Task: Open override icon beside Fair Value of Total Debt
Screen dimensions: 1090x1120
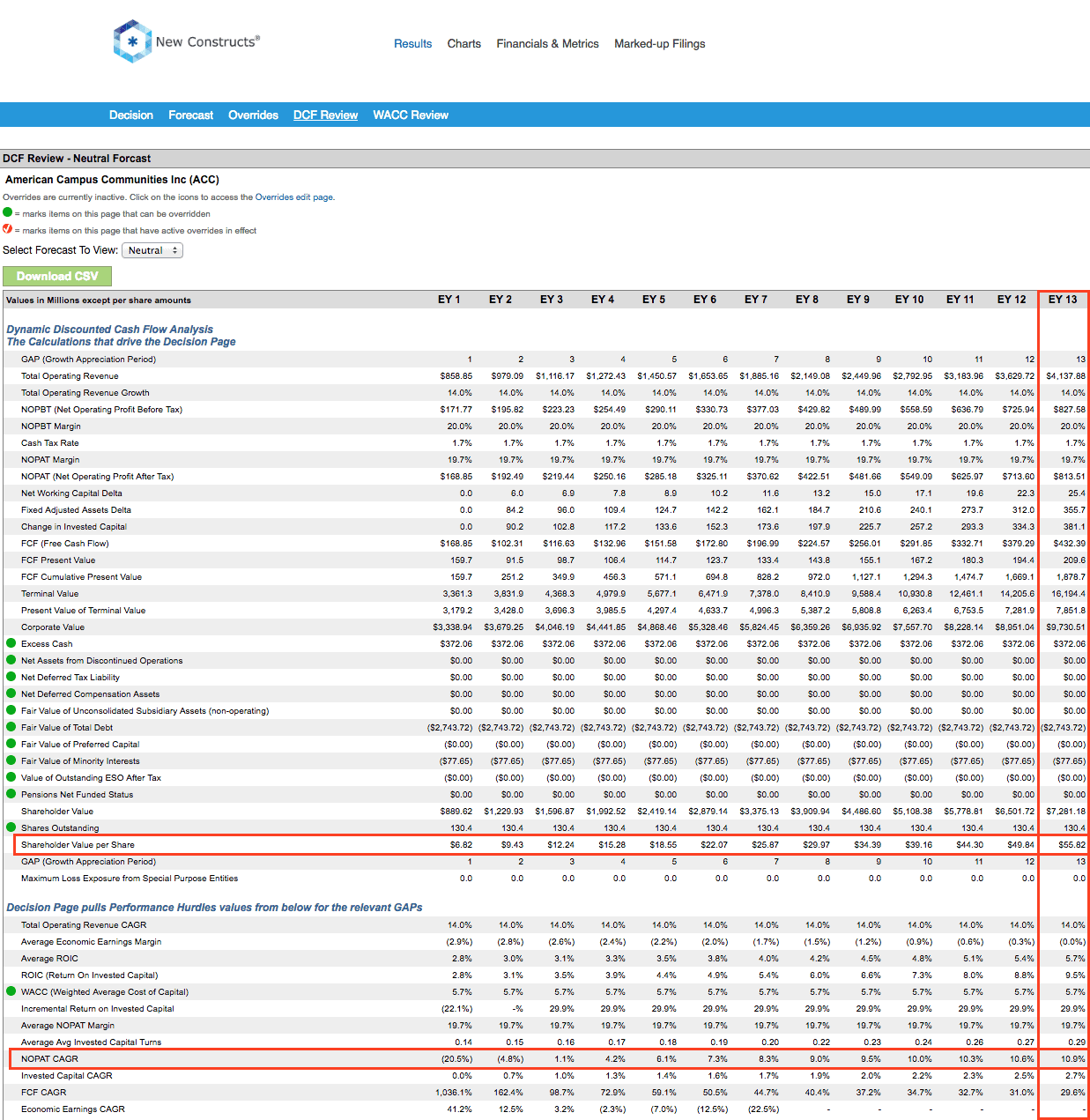Action: click(11, 727)
